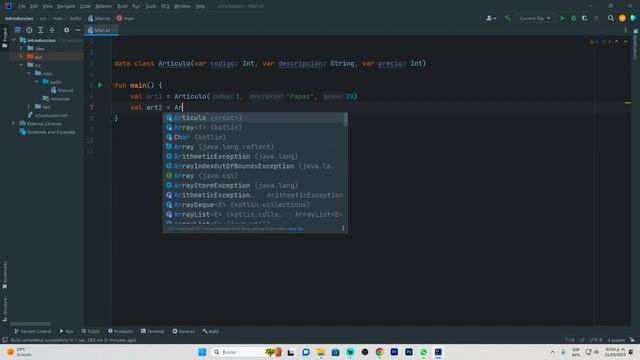This screenshot has width=640, height=360.
Task: Open the Run tool window button
Action: tap(67, 331)
